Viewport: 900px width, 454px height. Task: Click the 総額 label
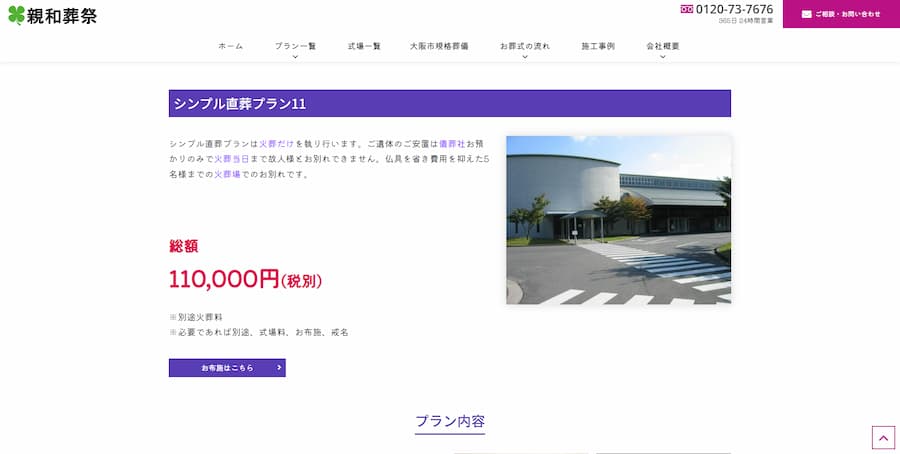click(184, 246)
